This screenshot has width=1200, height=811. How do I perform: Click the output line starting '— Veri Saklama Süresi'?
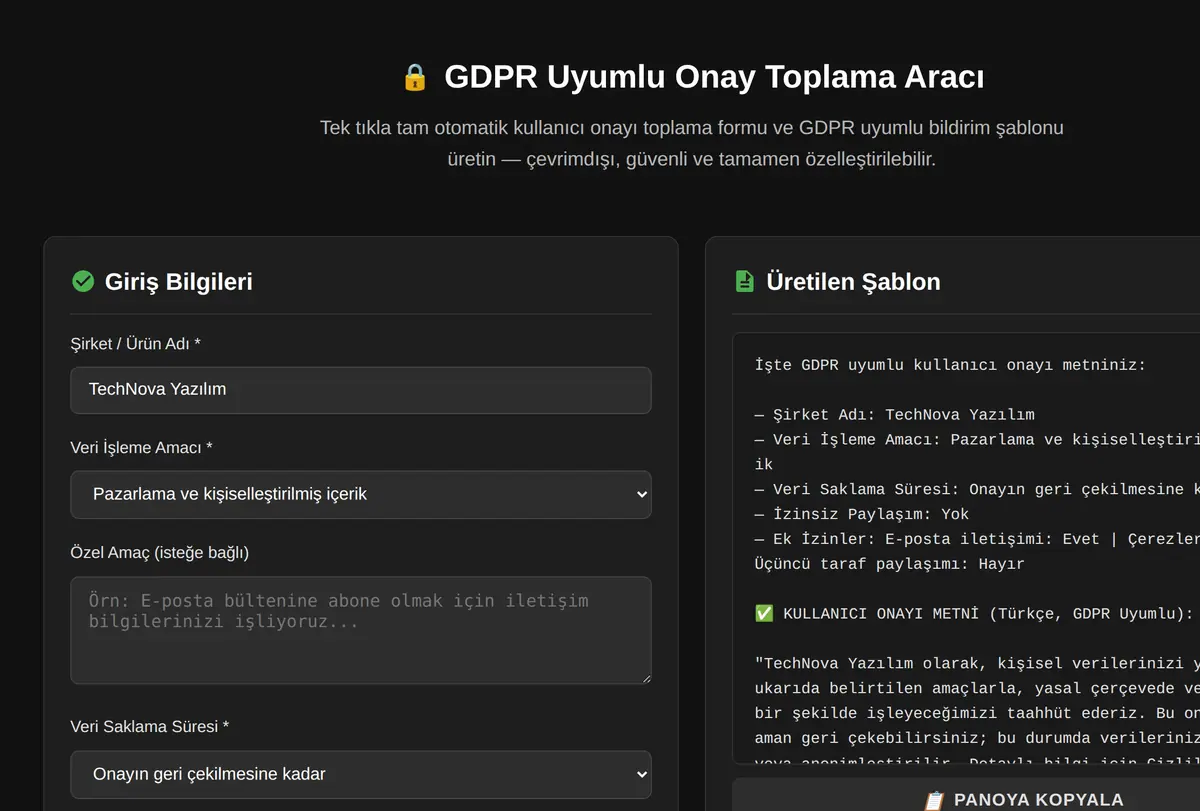(977, 489)
